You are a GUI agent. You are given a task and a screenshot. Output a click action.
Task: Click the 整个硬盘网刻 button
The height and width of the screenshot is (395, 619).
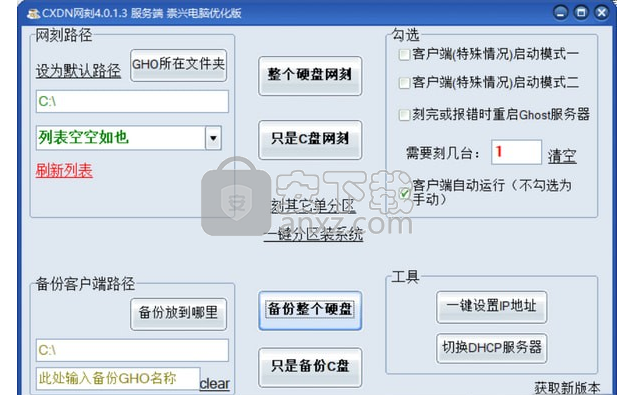[x=310, y=76]
